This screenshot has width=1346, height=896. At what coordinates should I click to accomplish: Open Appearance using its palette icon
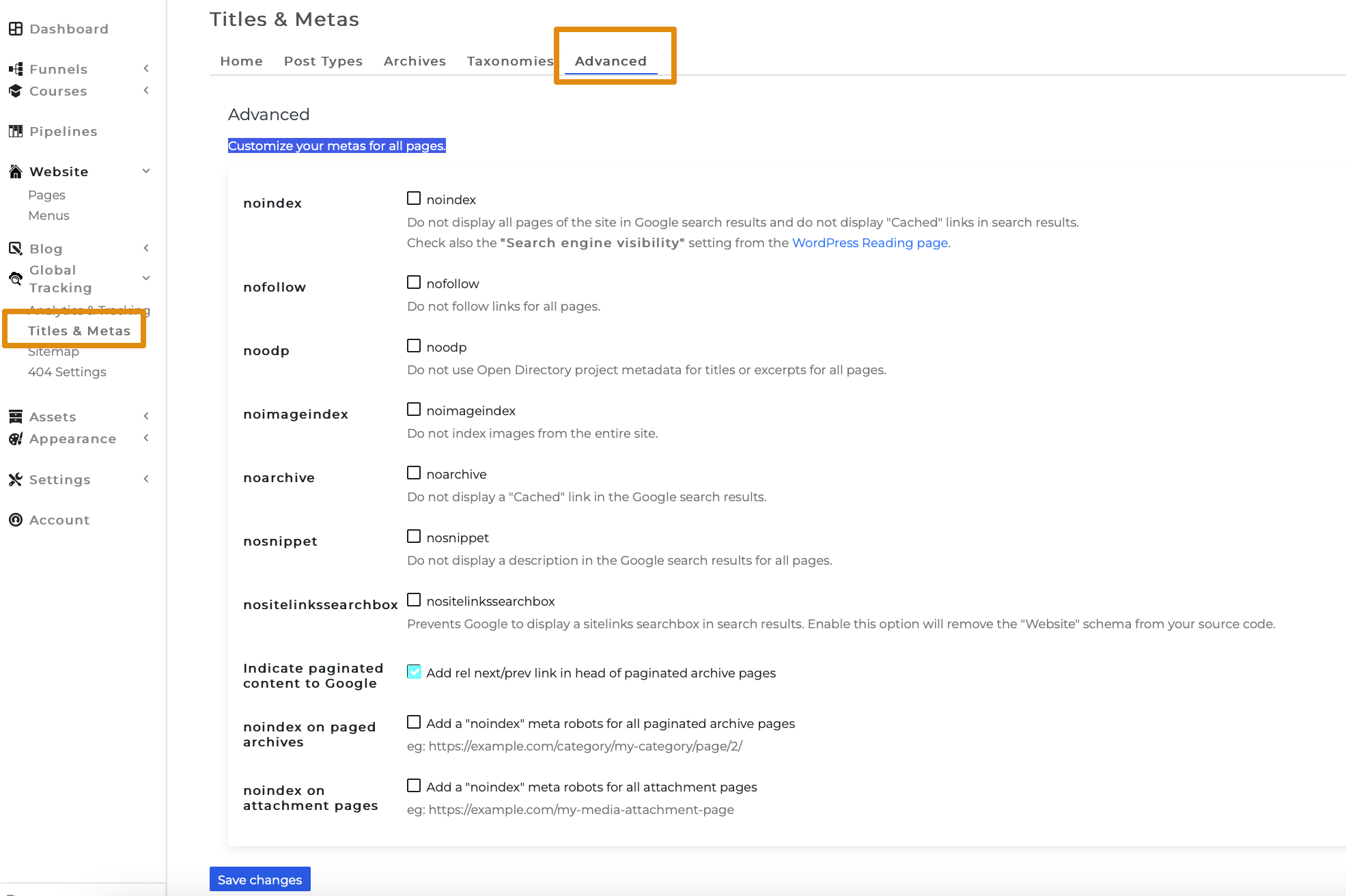click(x=15, y=439)
